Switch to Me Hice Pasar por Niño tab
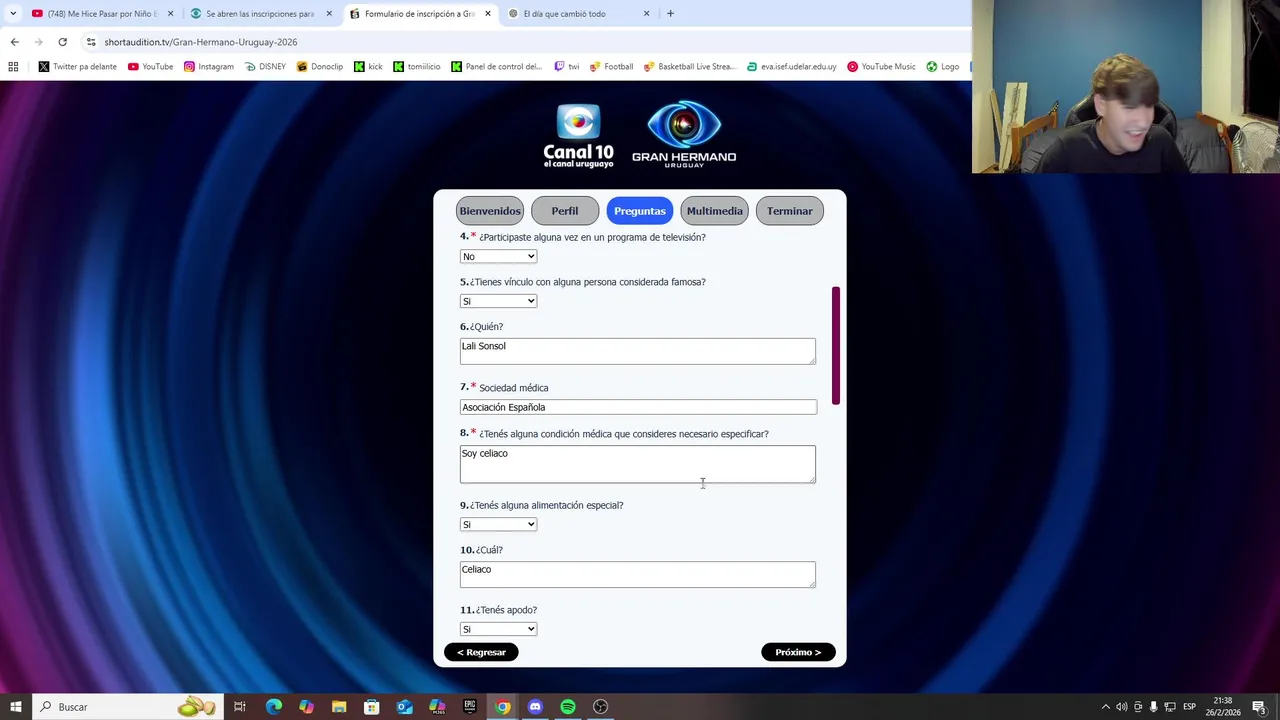 102,14
